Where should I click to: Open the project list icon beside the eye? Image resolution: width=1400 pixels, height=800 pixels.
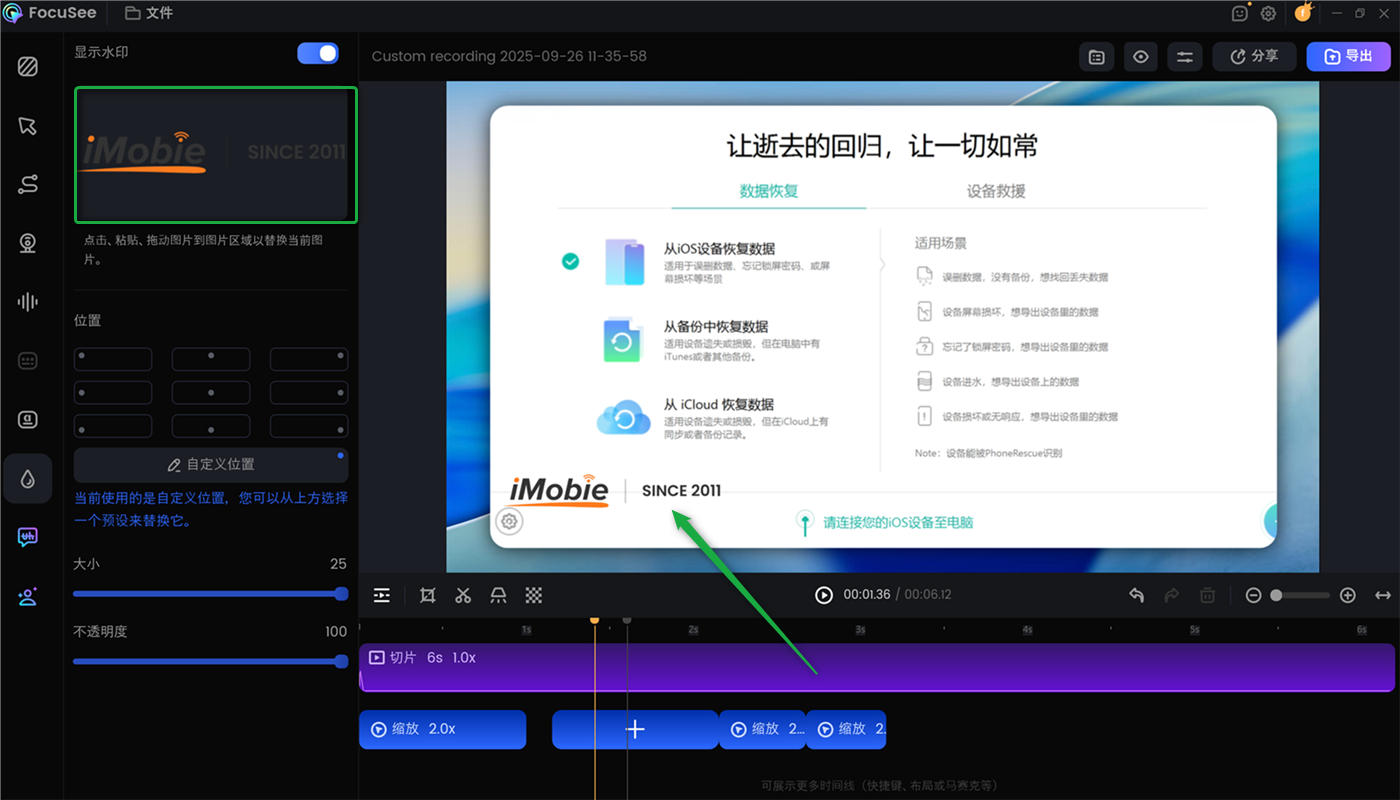pos(1097,57)
